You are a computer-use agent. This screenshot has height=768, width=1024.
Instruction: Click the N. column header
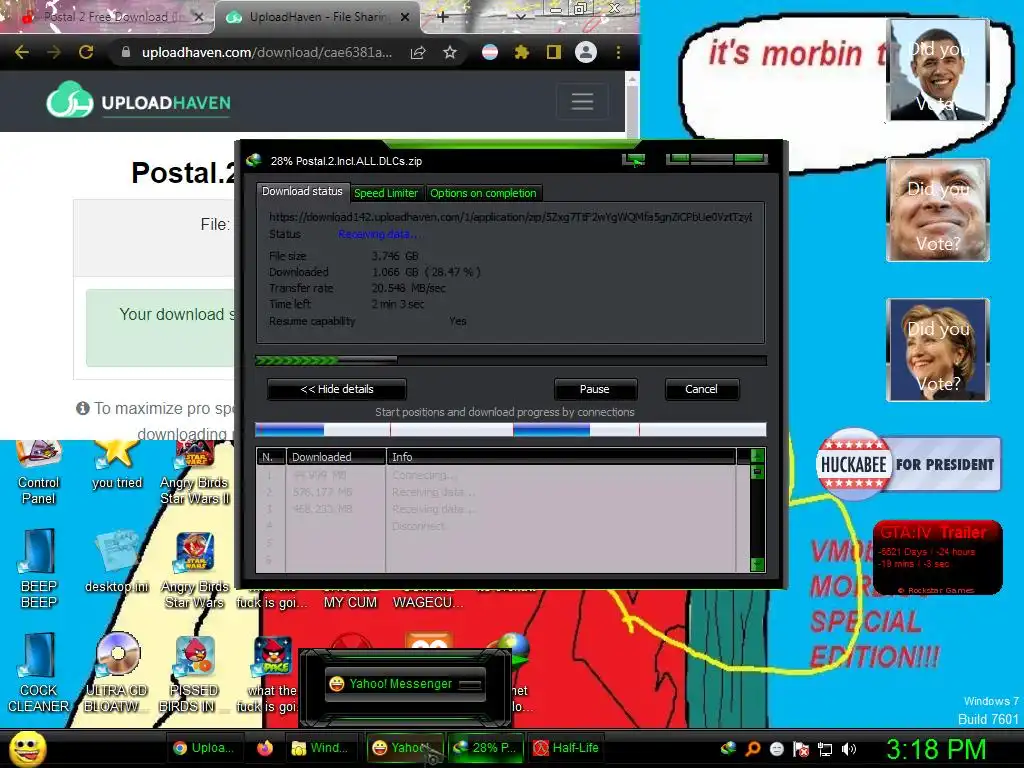coord(271,456)
